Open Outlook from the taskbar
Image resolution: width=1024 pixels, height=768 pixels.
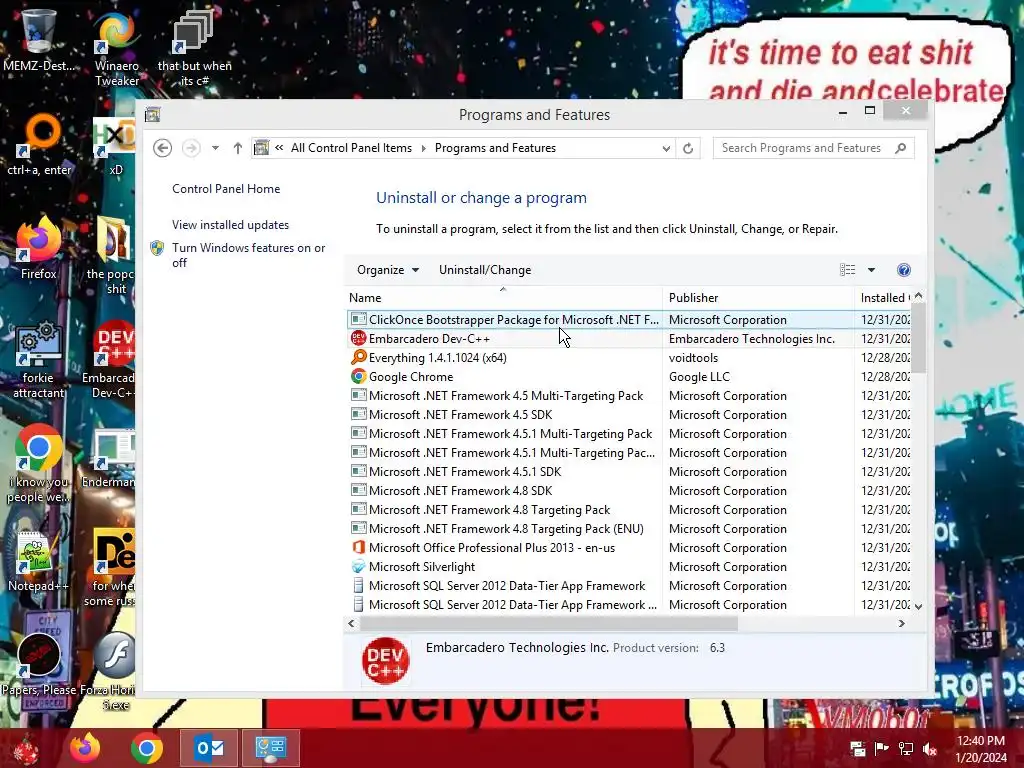coord(209,748)
